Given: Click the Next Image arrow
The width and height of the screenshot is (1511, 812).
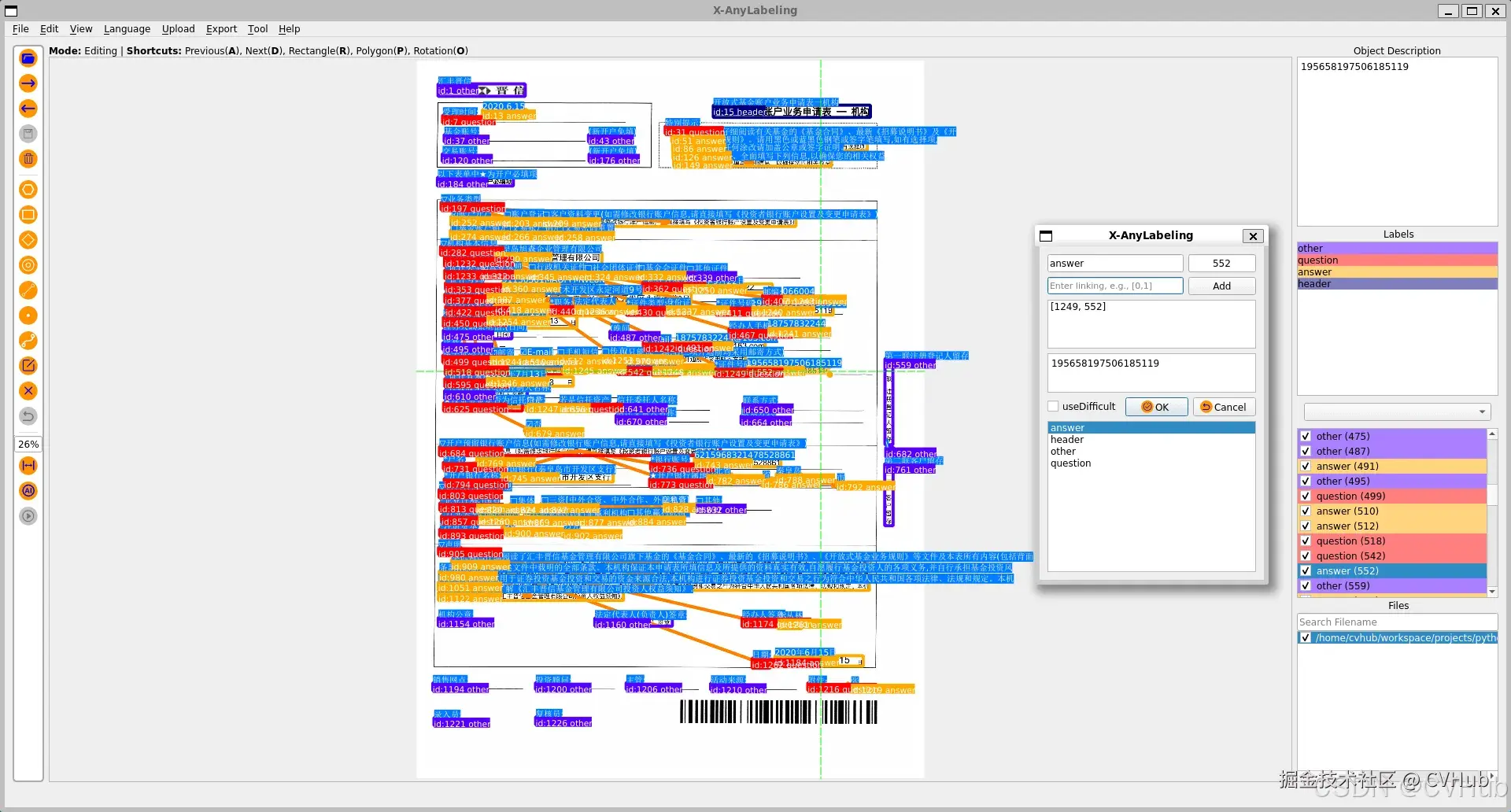Looking at the screenshot, I should pos(28,83).
